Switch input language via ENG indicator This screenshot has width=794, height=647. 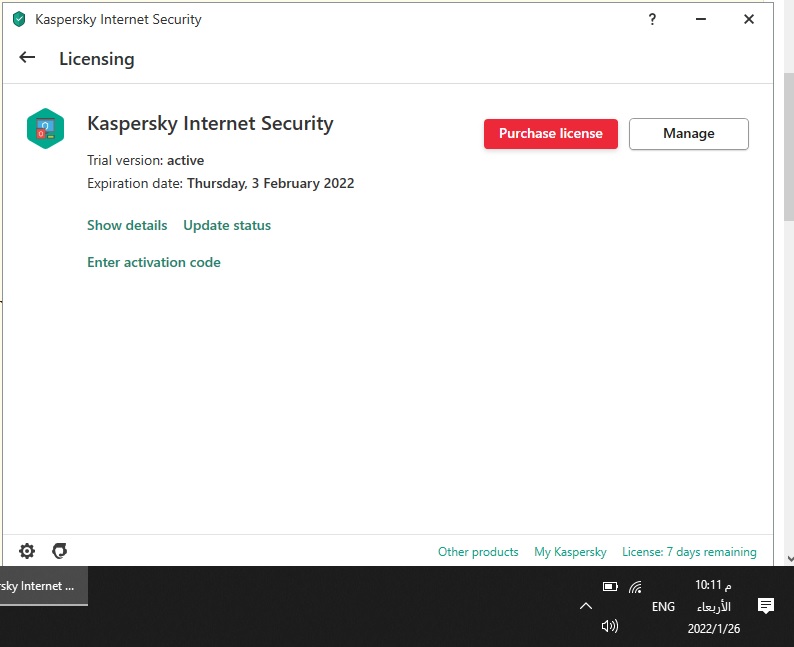[663, 606]
